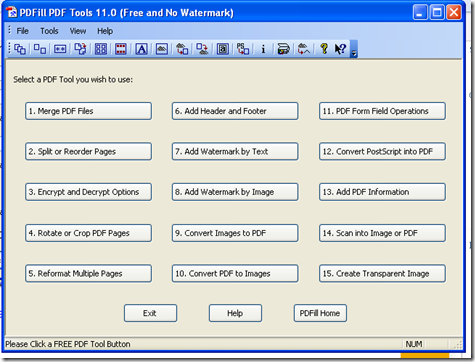Choose '3. Encrypt and Decrypt Options'
Image resolution: width=475 pixels, height=362 pixels.
click(x=88, y=192)
